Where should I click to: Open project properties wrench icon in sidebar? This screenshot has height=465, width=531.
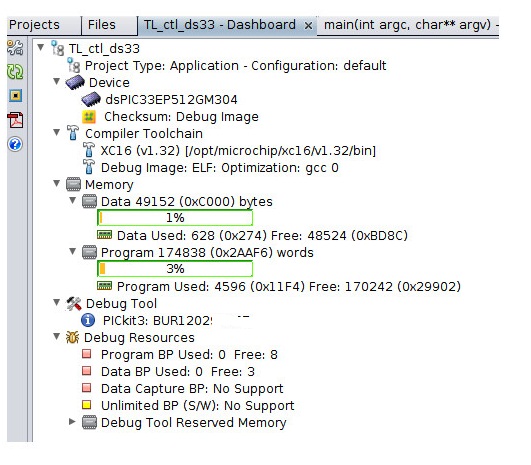15,47
